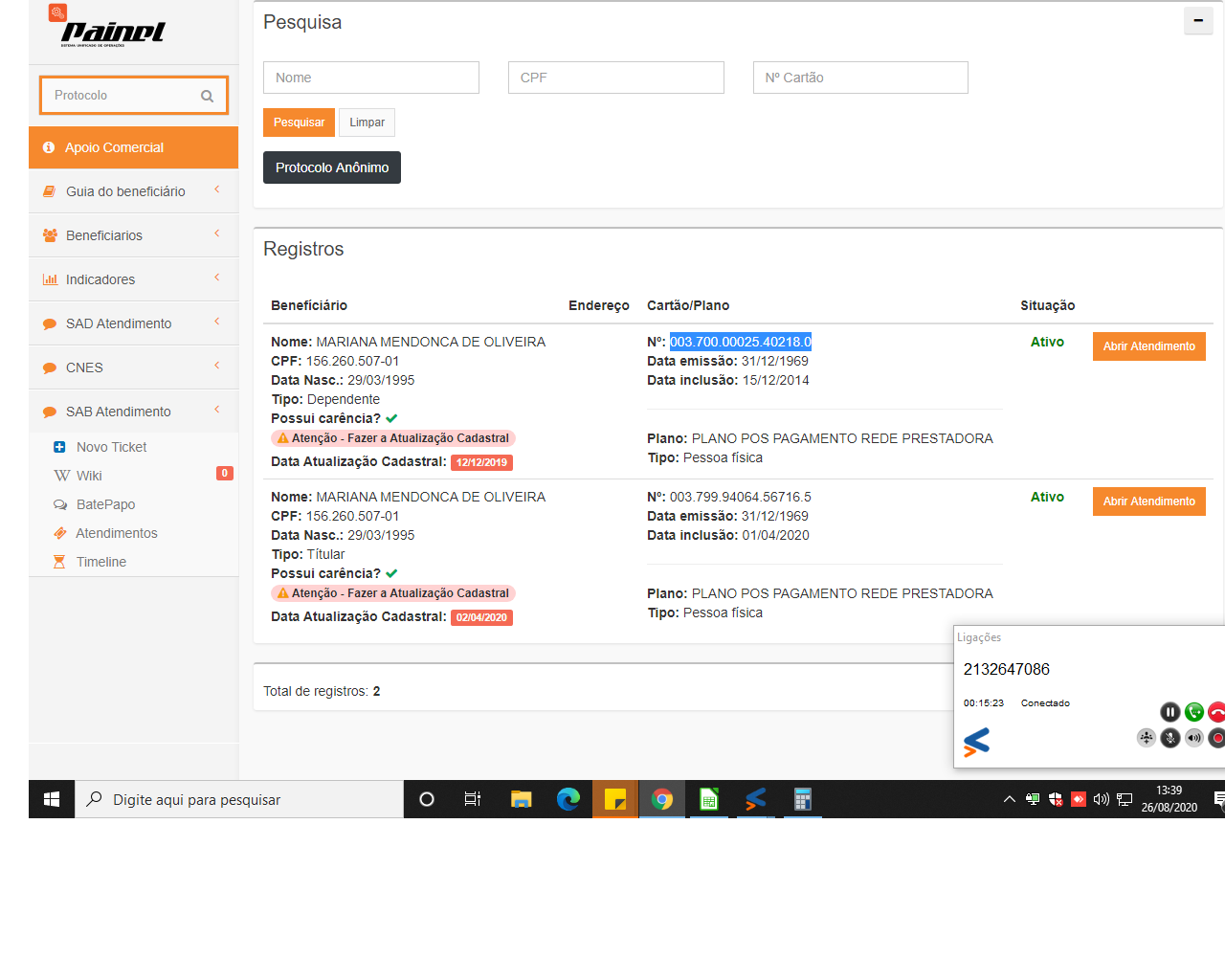1225x980 pixels.
Task: Collapse the Pesquisa panel with minus button
Action: [1197, 20]
